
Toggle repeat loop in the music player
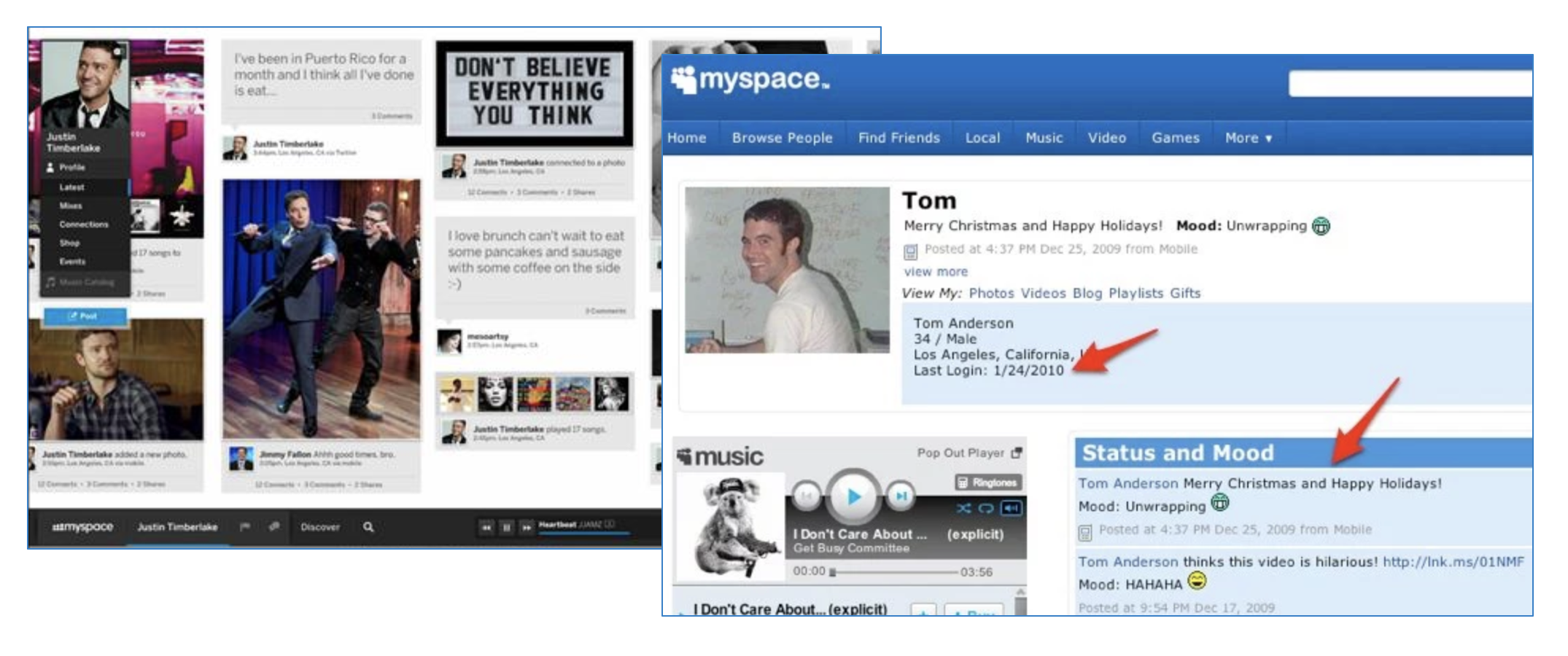986,508
